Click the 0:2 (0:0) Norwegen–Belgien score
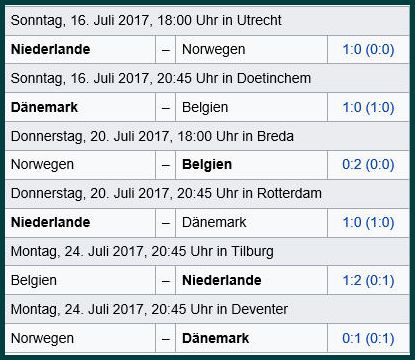Image resolution: width=415 pixels, height=360 pixels. [368, 165]
